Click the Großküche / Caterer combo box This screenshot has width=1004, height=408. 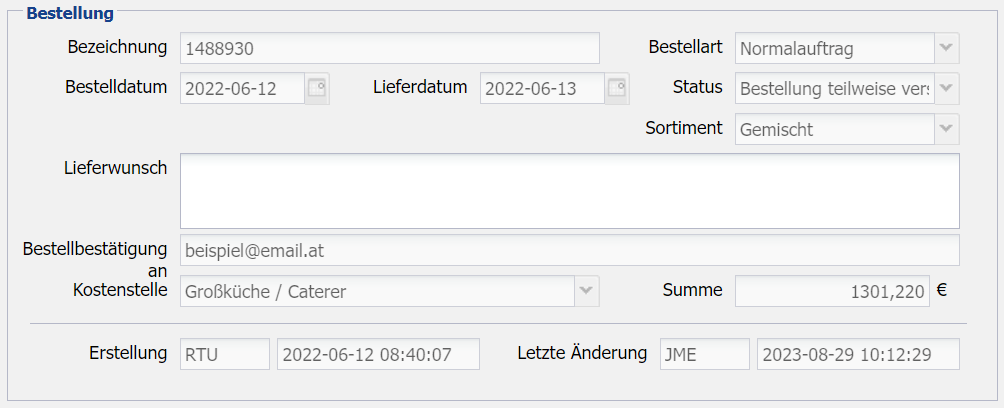pos(377,291)
